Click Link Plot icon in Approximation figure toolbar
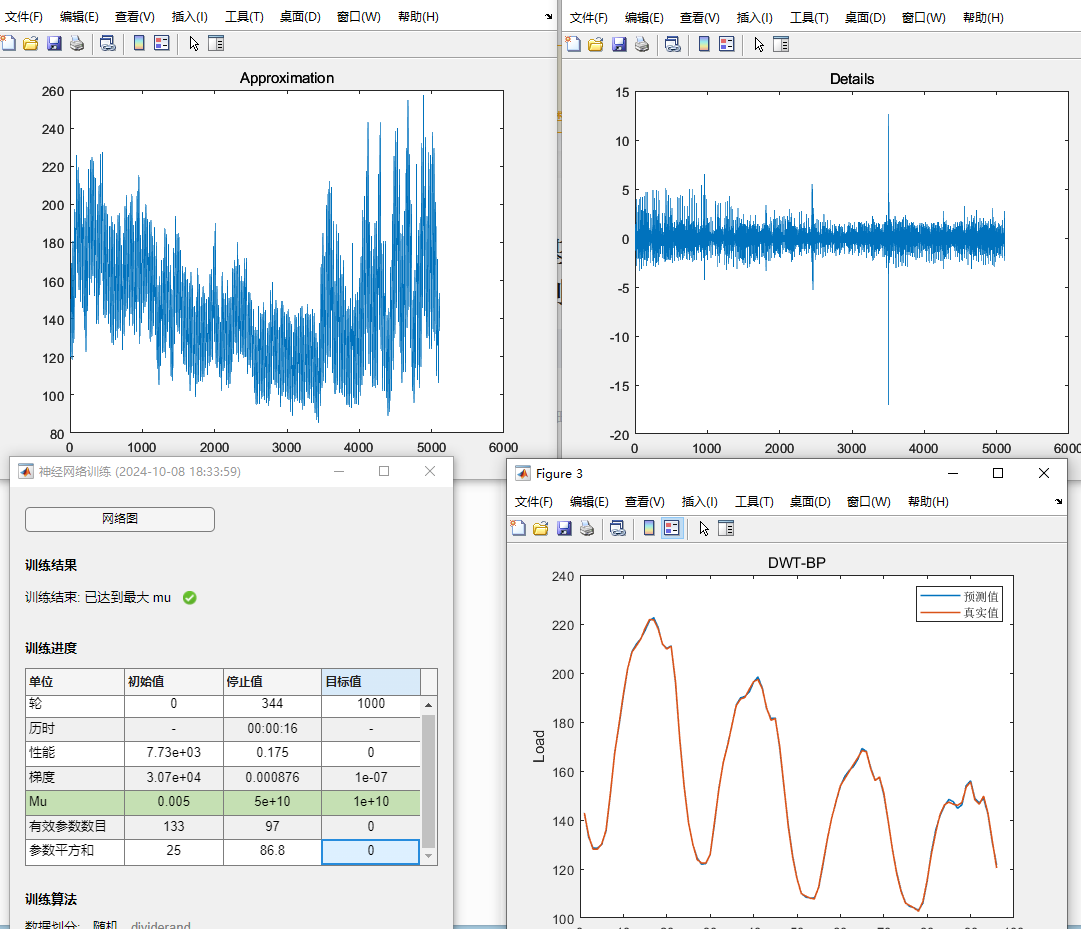1081x929 pixels. (107, 43)
